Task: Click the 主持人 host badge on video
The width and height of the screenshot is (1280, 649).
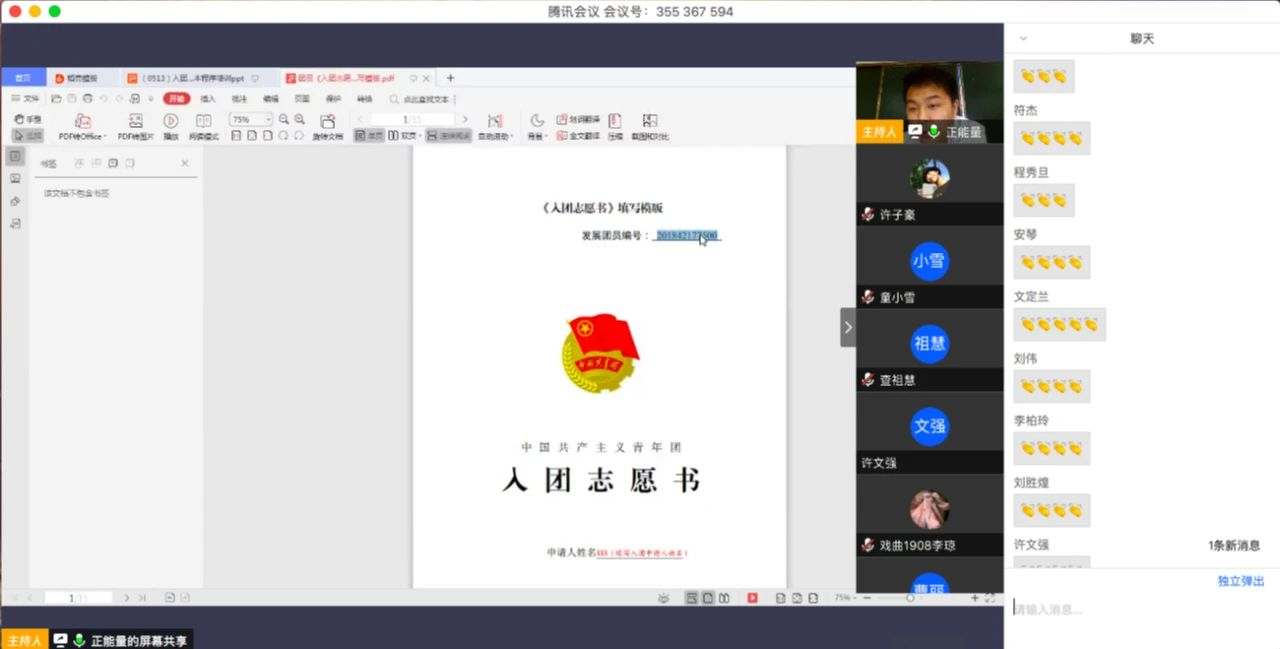Action: (x=879, y=132)
